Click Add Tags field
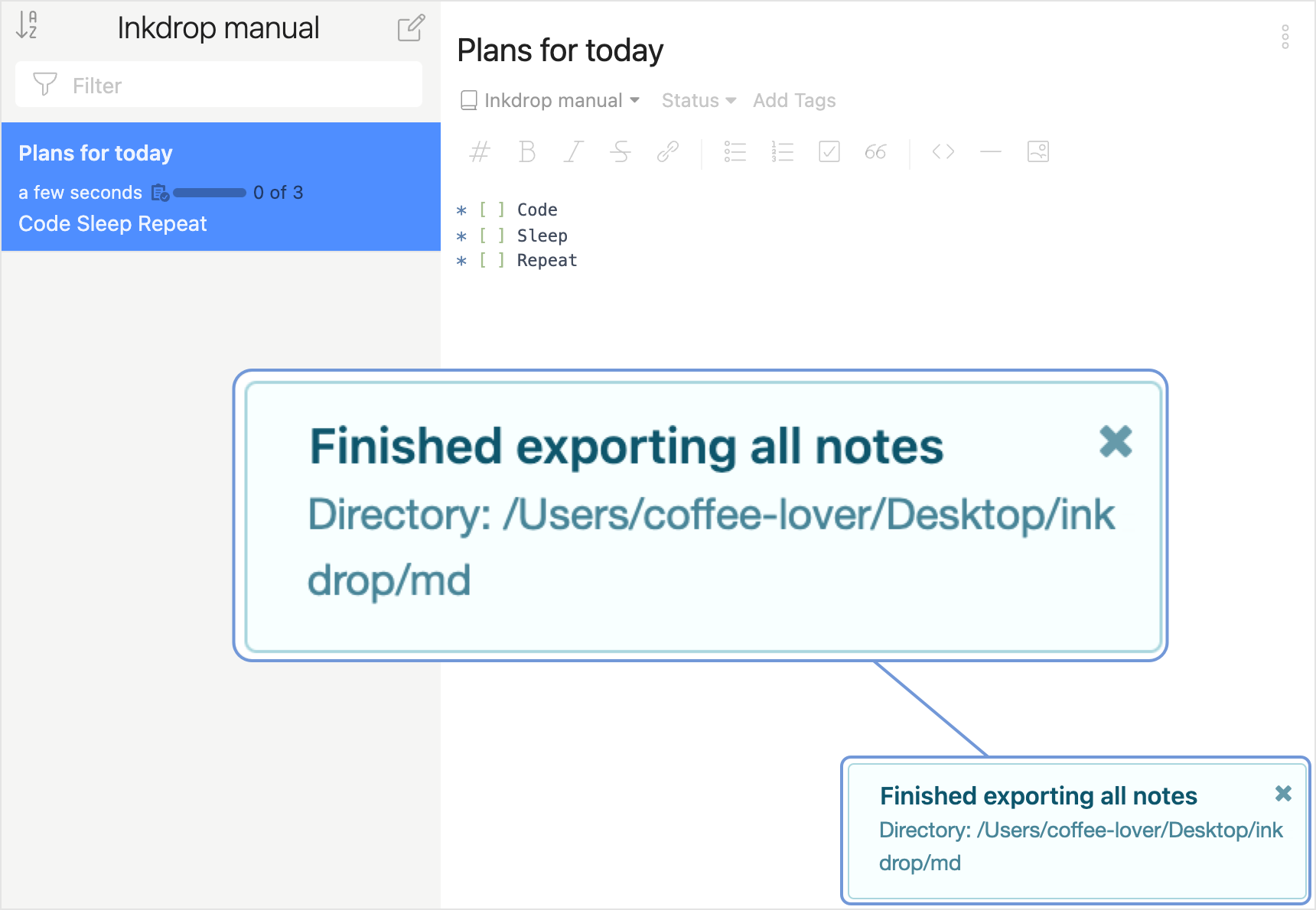The width and height of the screenshot is (1316, 910). [794, 101]
